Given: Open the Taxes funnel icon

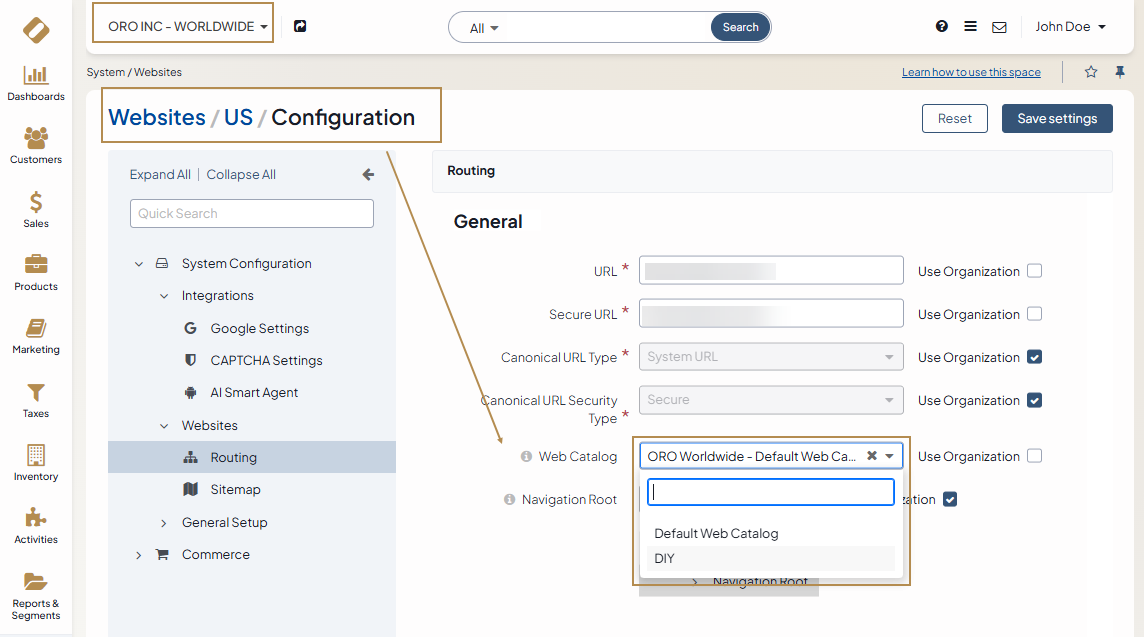Looking at the screenshot, I should coord(36,393).
